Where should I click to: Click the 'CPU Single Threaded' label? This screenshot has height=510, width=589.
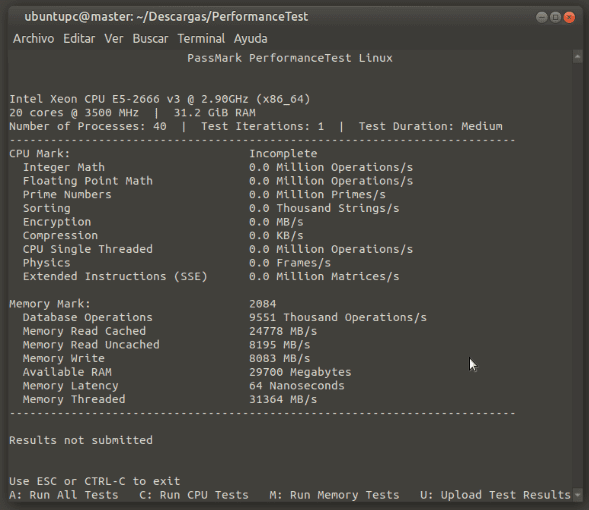88,249
